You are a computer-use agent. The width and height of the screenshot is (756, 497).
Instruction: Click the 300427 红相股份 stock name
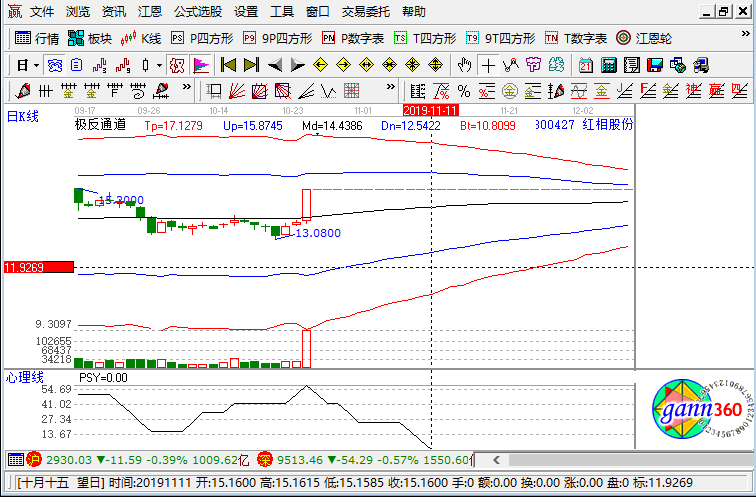[584, 124]
